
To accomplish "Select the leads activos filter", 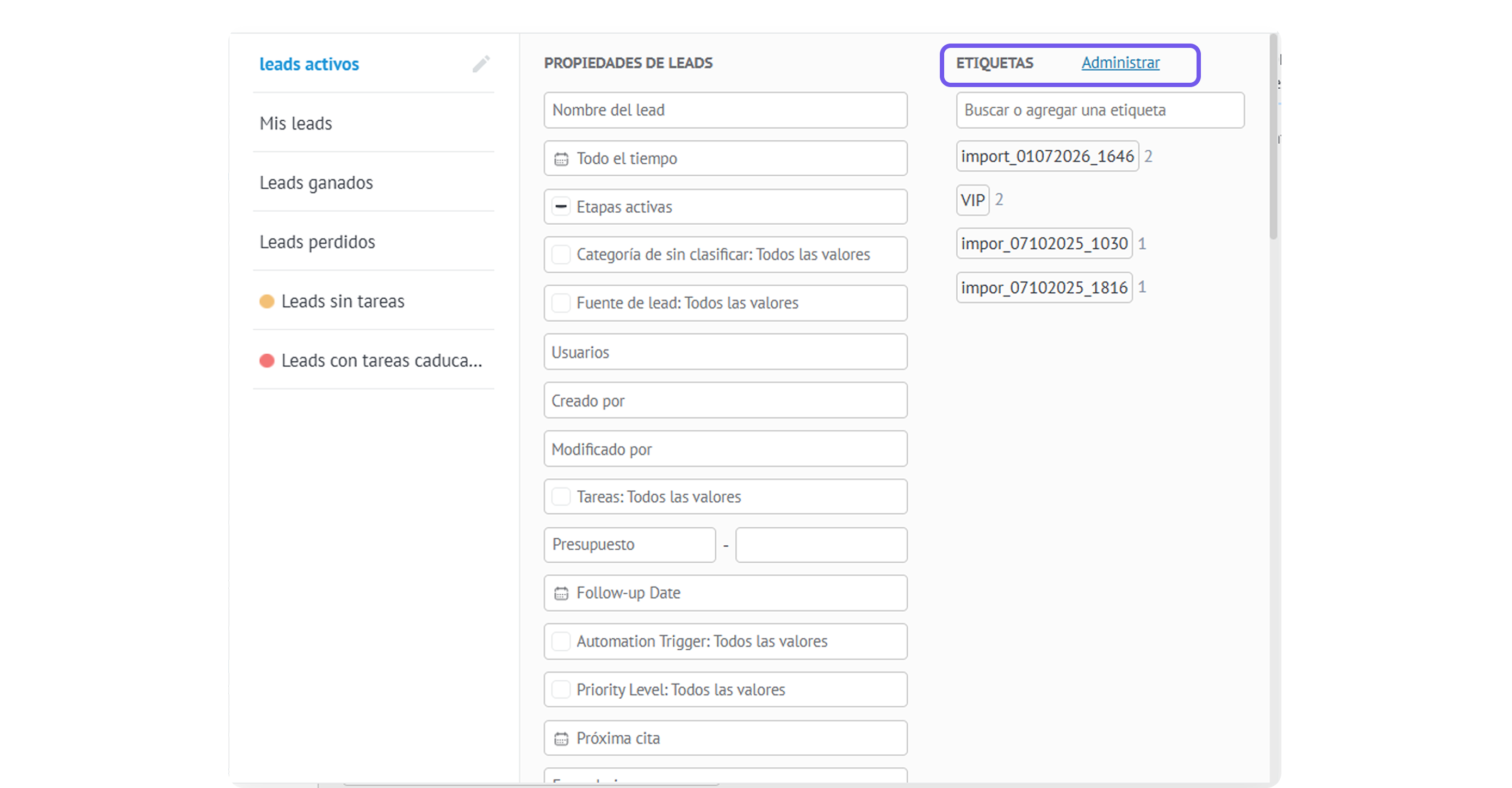I will 309,64.
